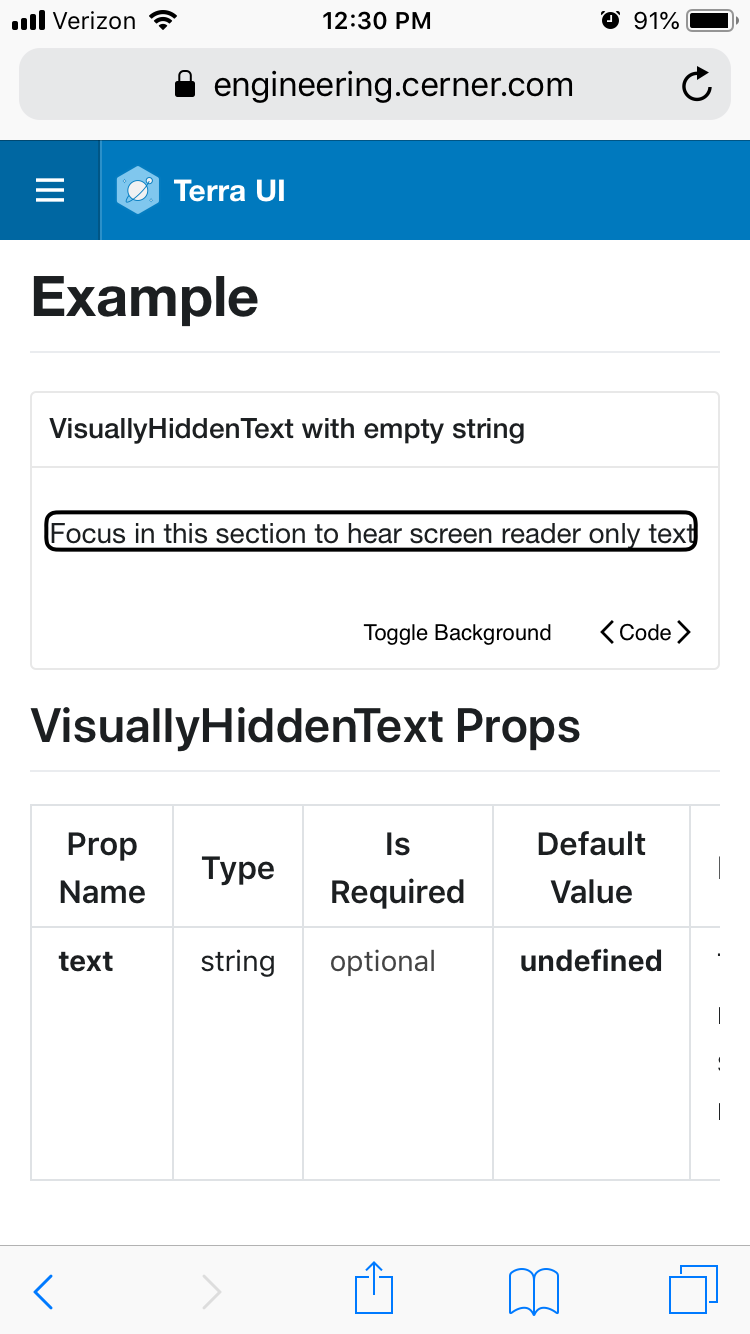Image resolution: width=750 pixels, height=1334 pixels.
Task: Open the VisuallyHiddenText Props section
Action: coord(305,726)
